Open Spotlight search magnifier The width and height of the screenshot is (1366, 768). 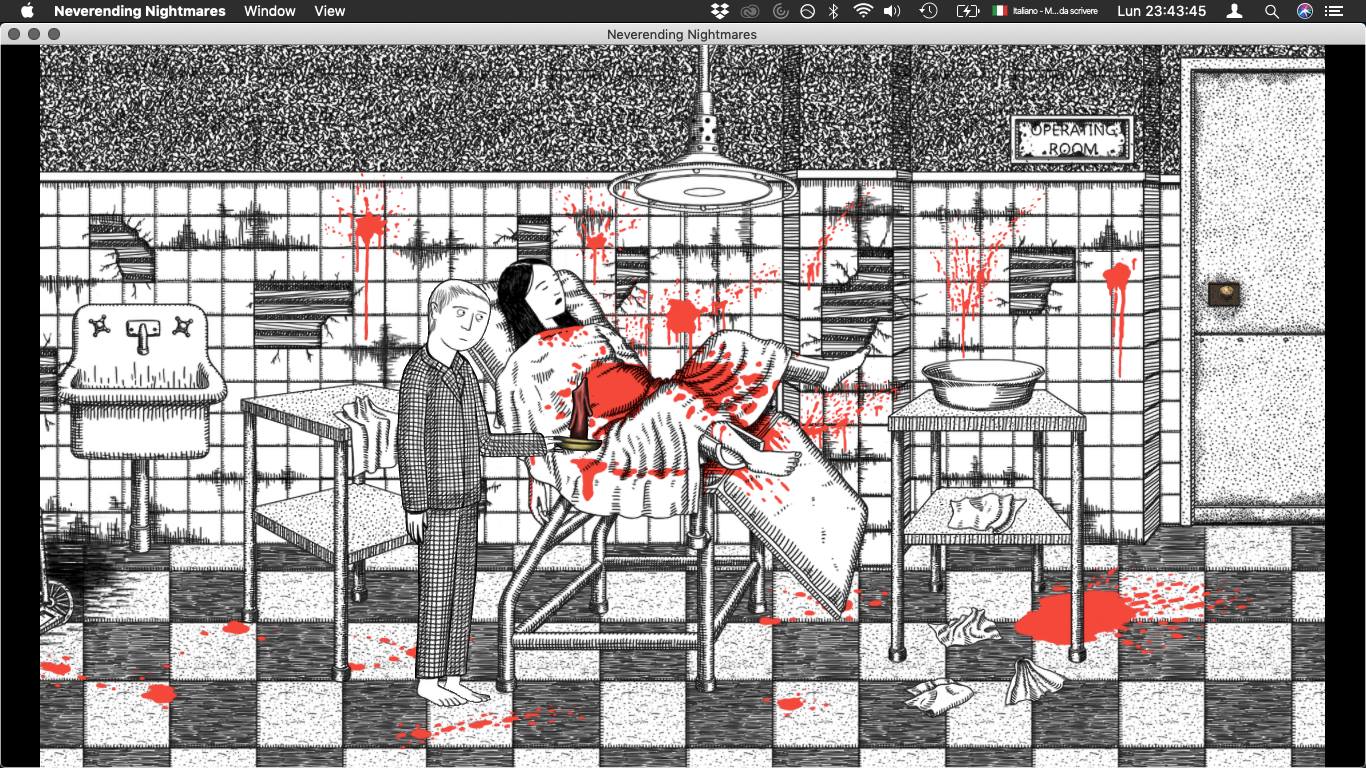click(1272, 11)
